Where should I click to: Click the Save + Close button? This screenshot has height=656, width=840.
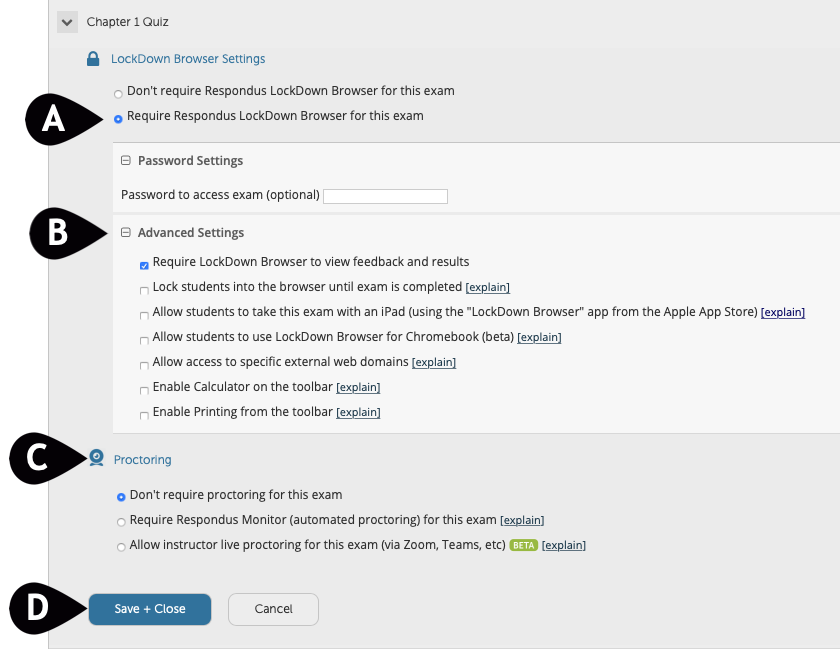[x=150, y=609]
